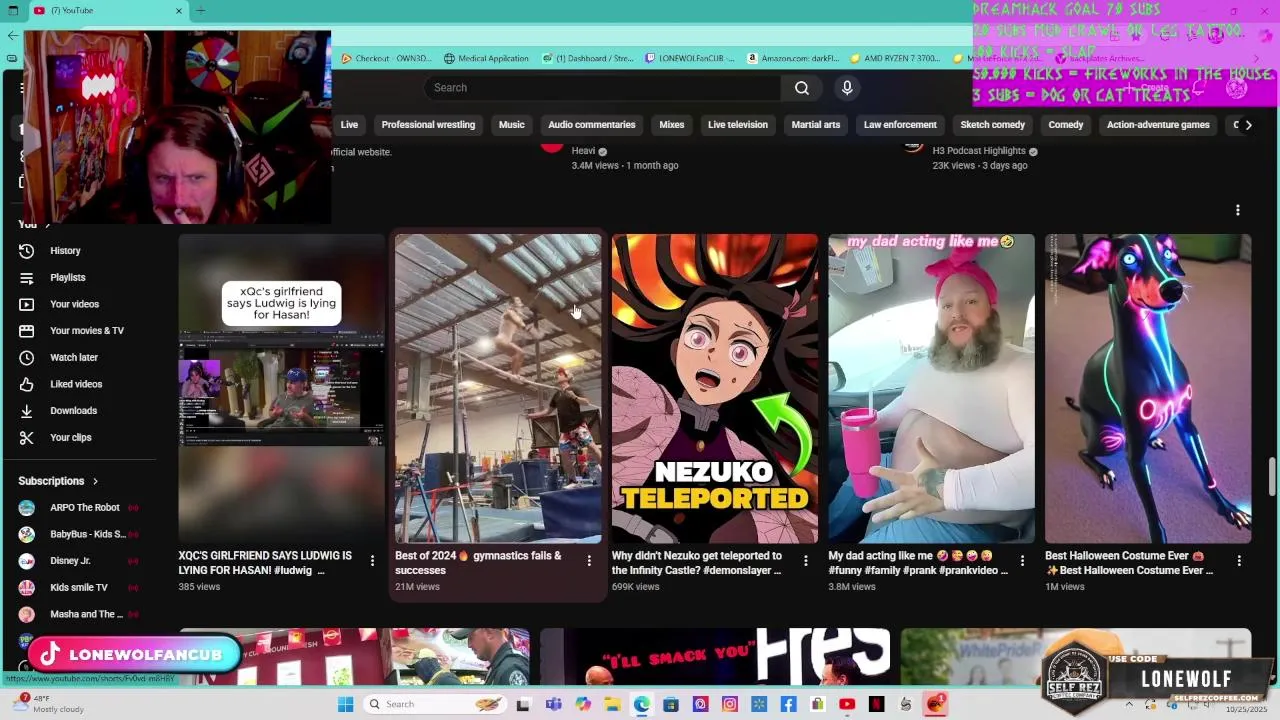The width and height of the screenshot is (1280, 720).
Task: Select the Martial arts chip
Action: point(816,125)
